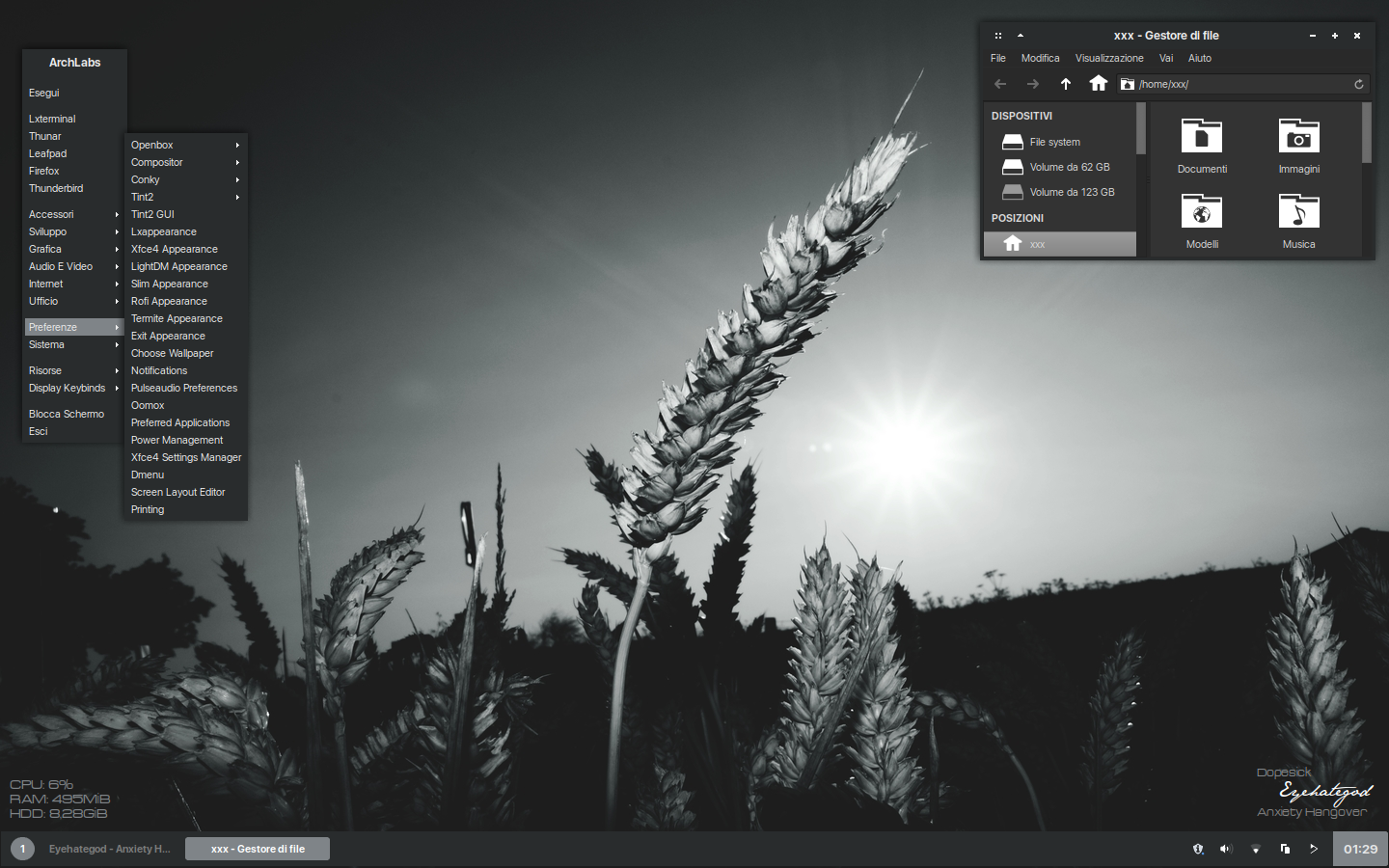Click the window grid dots titlebar icon
This screenshot has height=868, width=1389.
point(998,36)
